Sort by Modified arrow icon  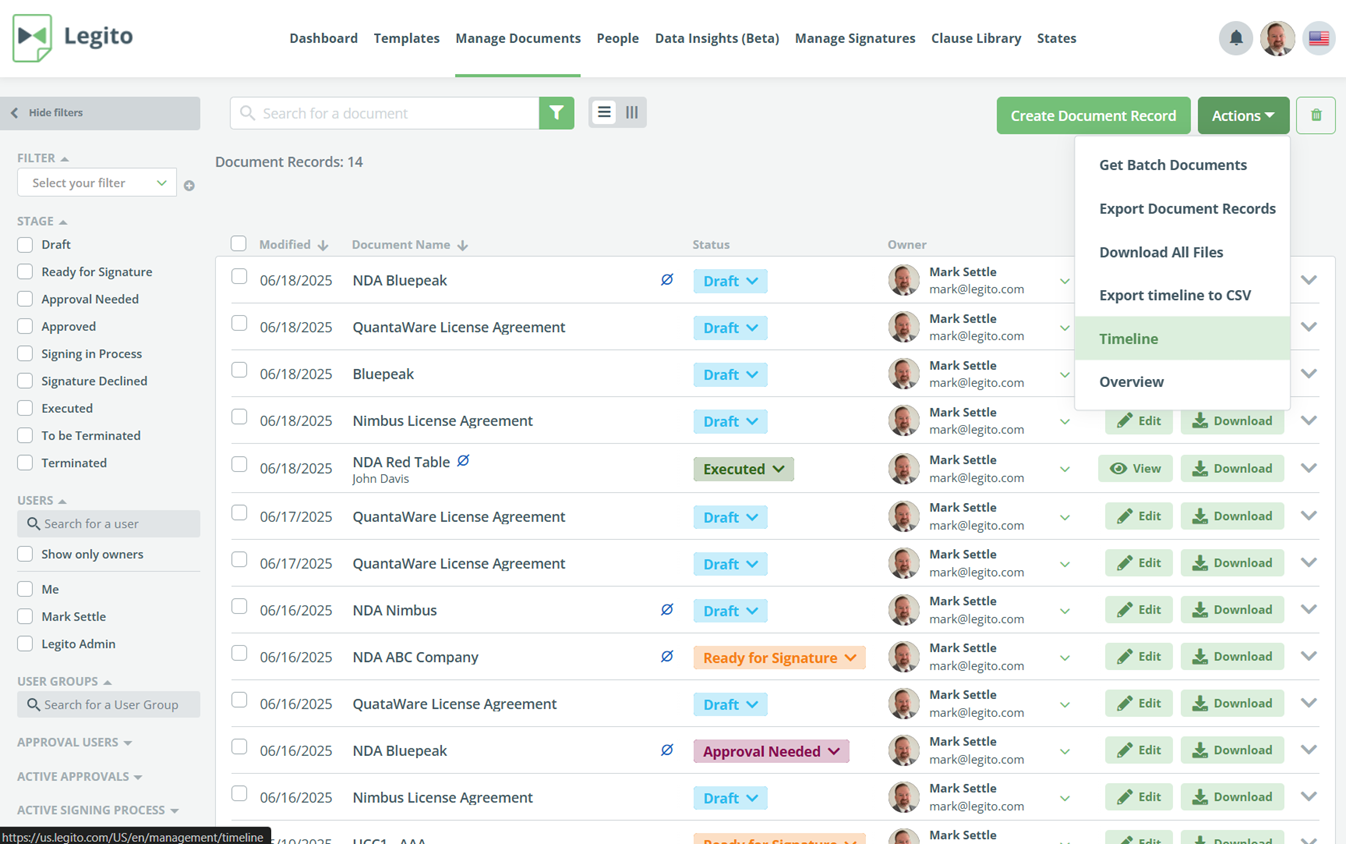pyautogui.click(x=323, y=245)
